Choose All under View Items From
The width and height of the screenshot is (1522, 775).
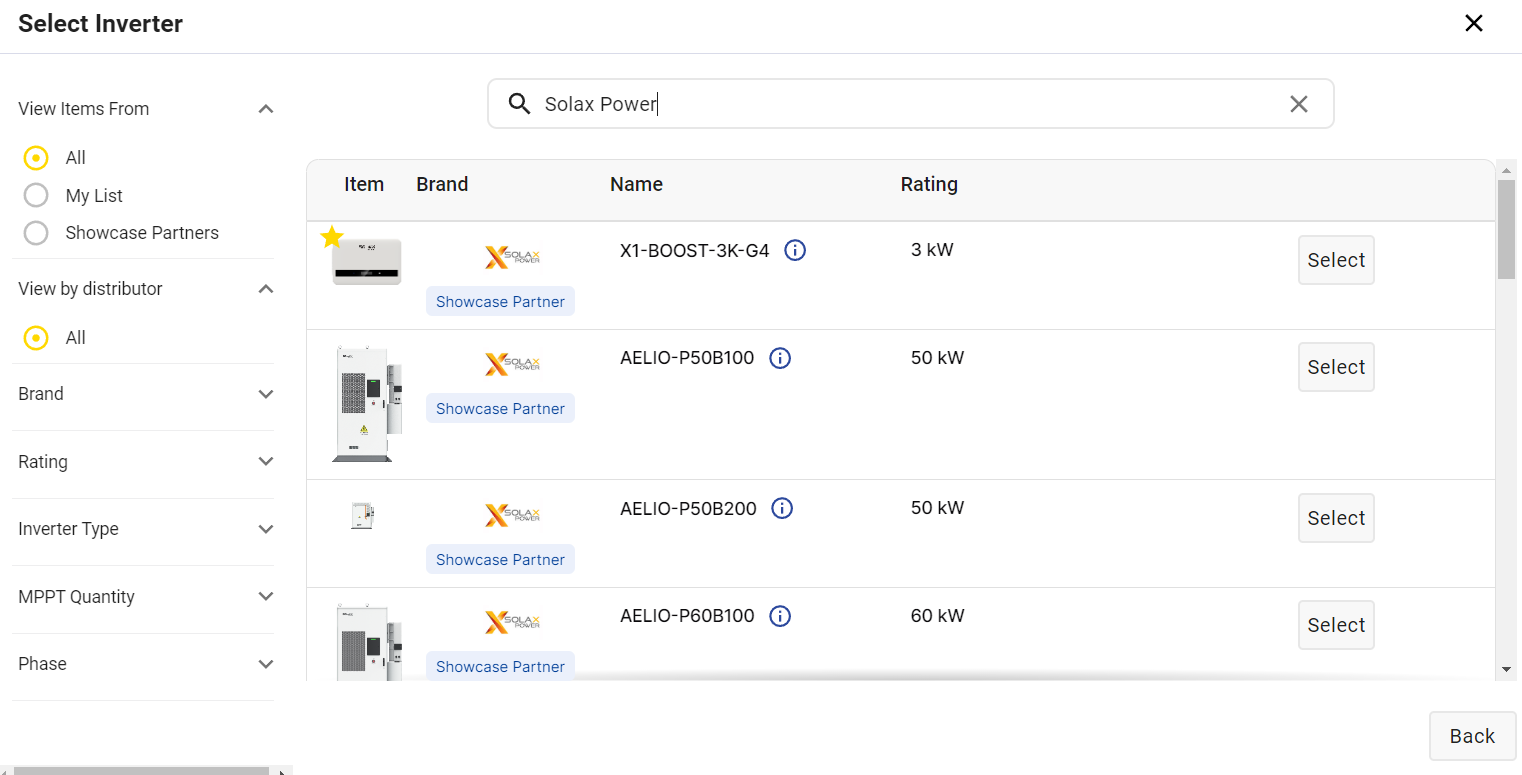(x=36, y=158)
